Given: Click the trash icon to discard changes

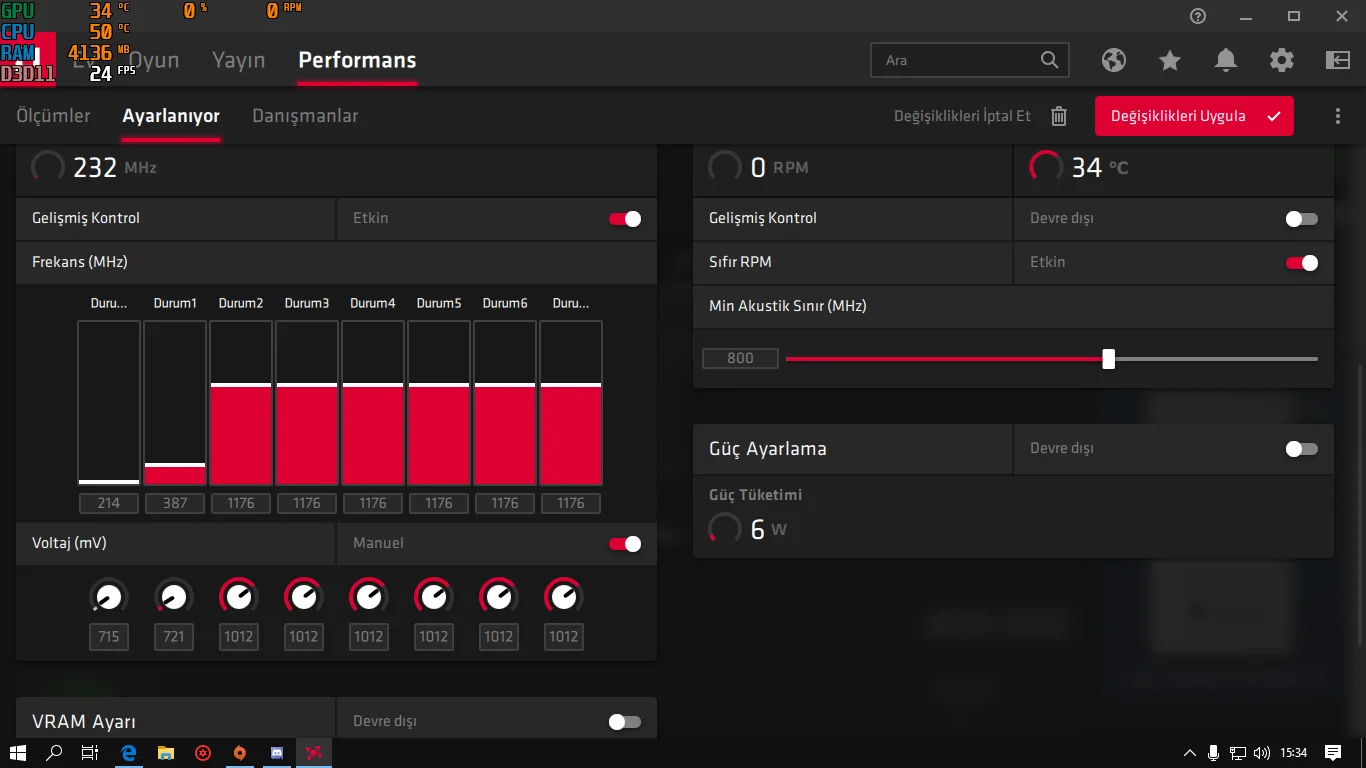Looking at the screenshot, I should (1059, 116).
